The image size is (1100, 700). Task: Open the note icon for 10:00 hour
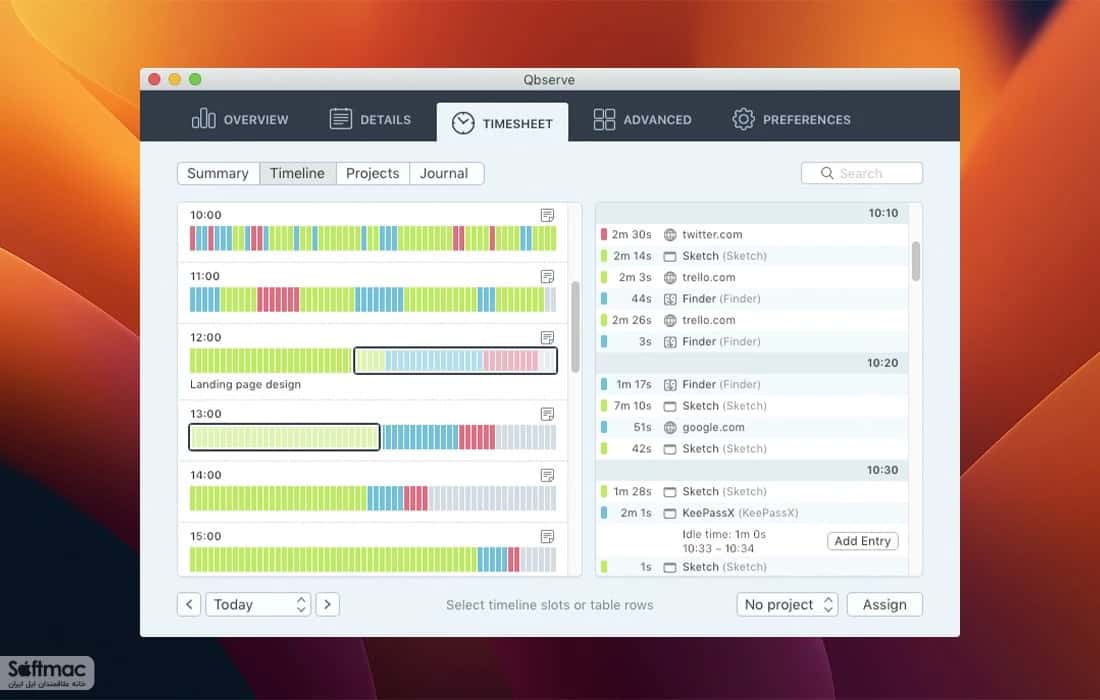tap(547, 215)
